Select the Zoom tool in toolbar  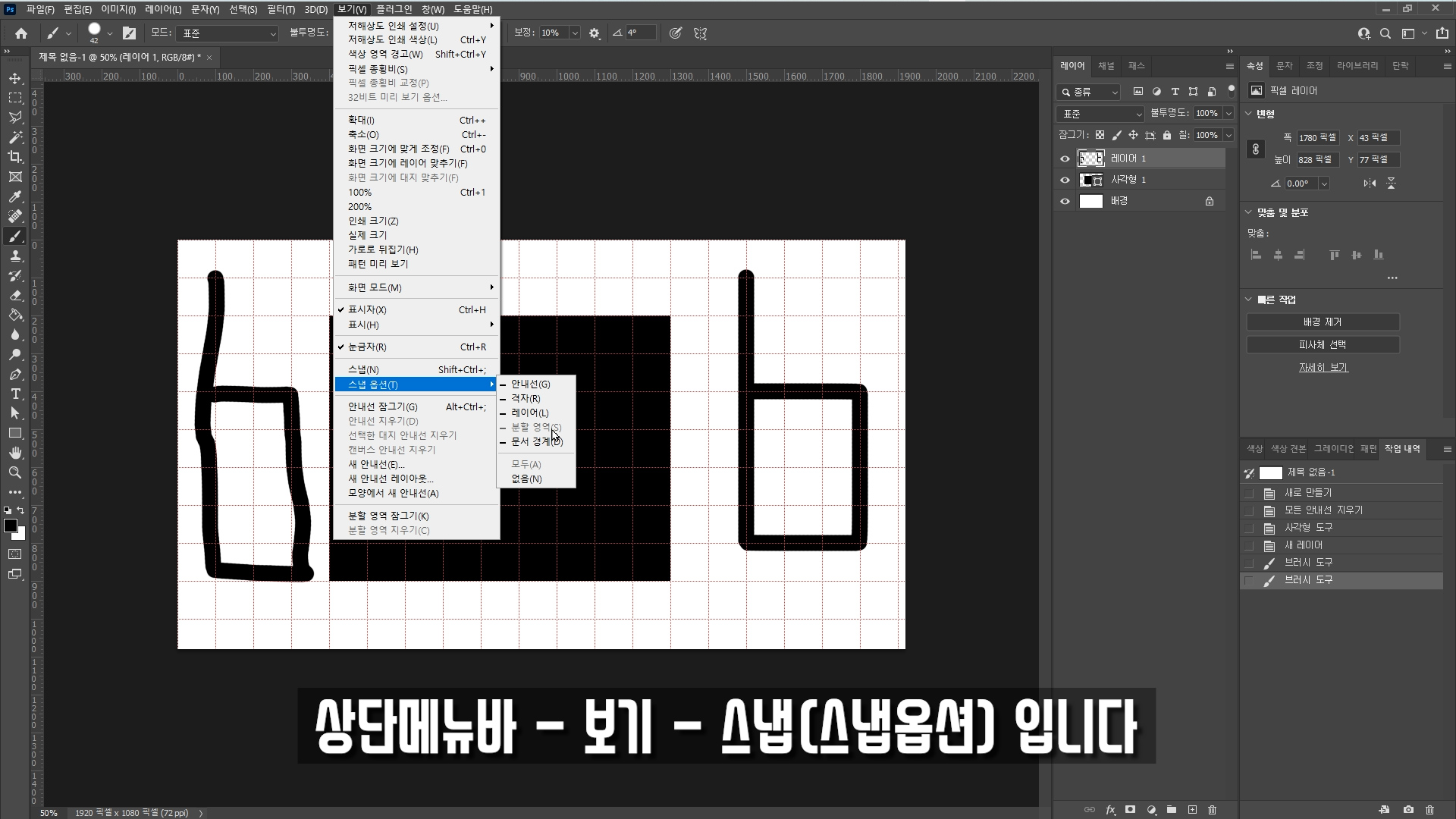pos(15,472)
